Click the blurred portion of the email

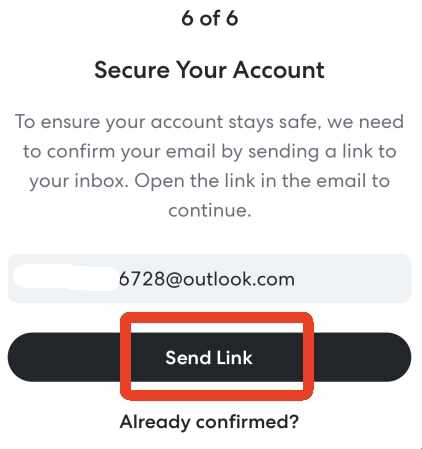point(66,278)
